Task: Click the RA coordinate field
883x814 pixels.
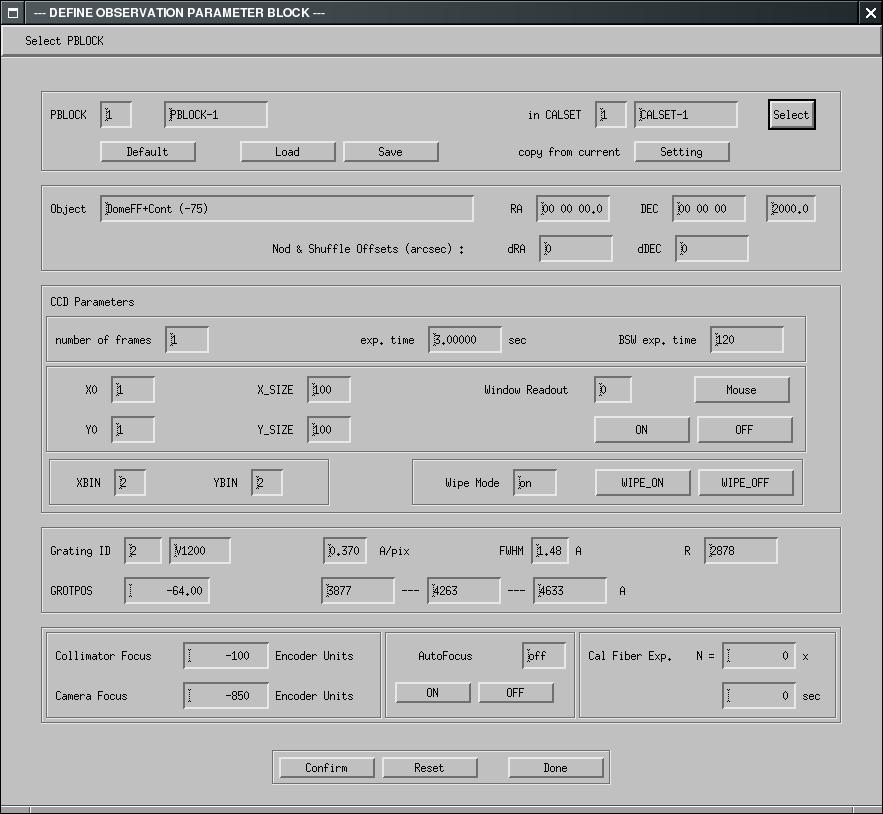Action: 572,209
